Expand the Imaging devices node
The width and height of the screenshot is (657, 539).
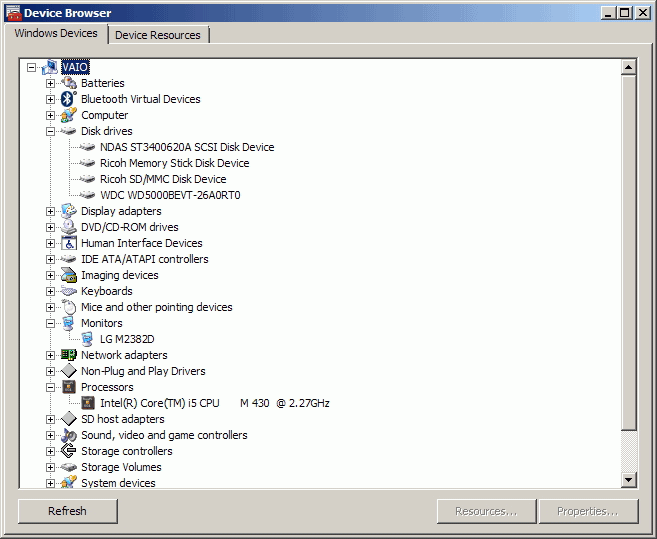coord(50,275)
